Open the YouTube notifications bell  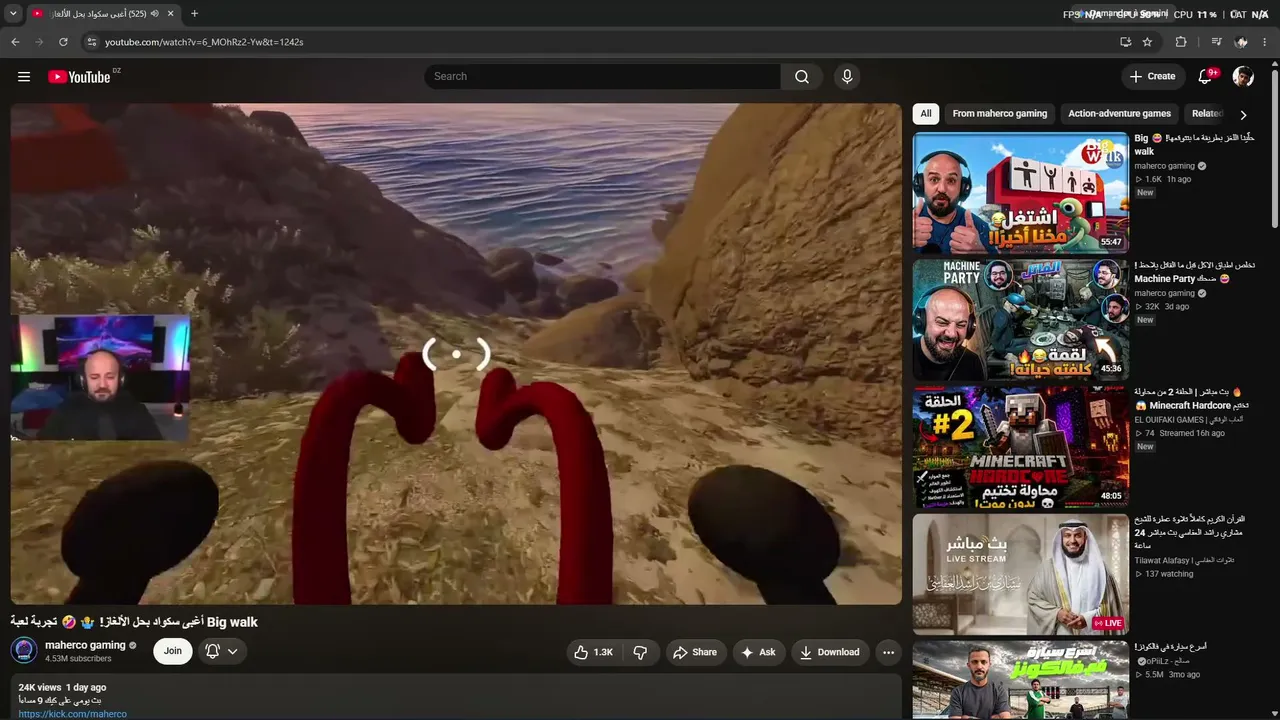(x=1206, y=77)
